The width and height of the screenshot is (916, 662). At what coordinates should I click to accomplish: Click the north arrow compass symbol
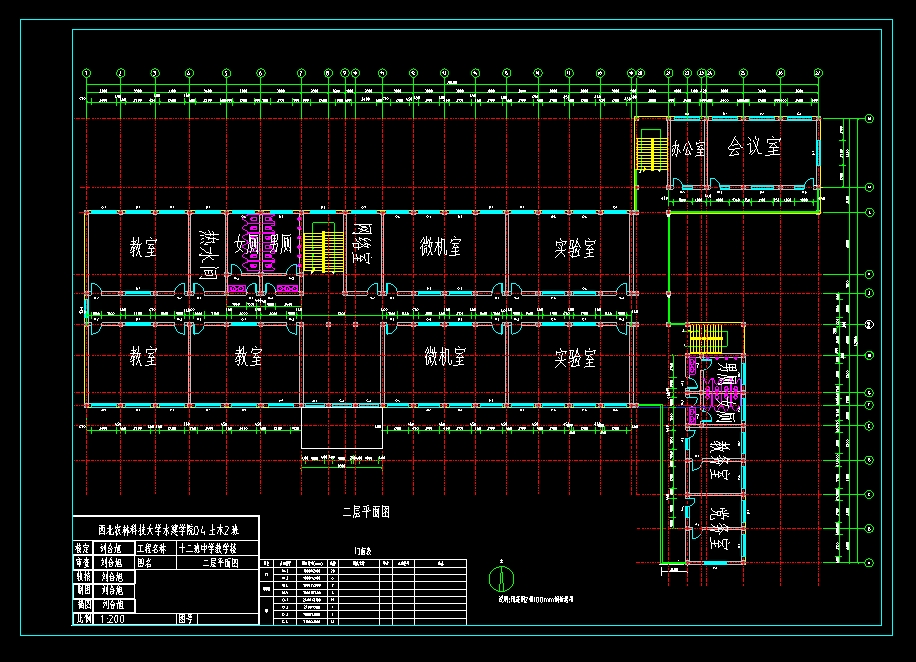click(501, 578)
